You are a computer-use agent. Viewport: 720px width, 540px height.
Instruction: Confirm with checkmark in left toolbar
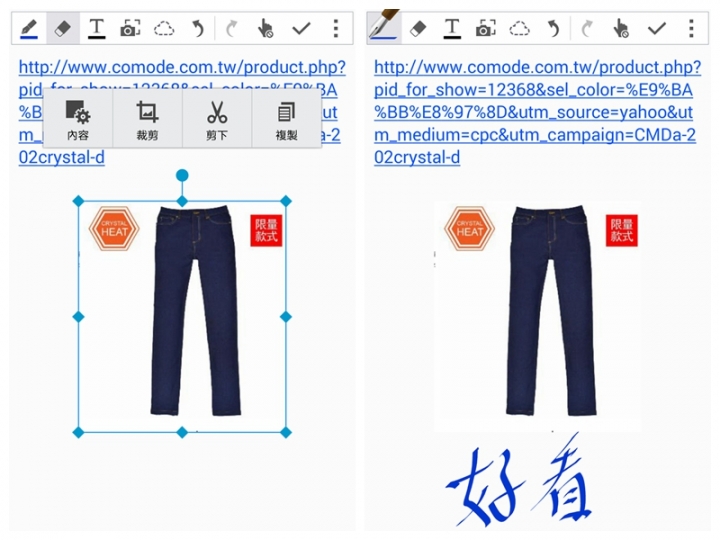[x=301, y=28]
